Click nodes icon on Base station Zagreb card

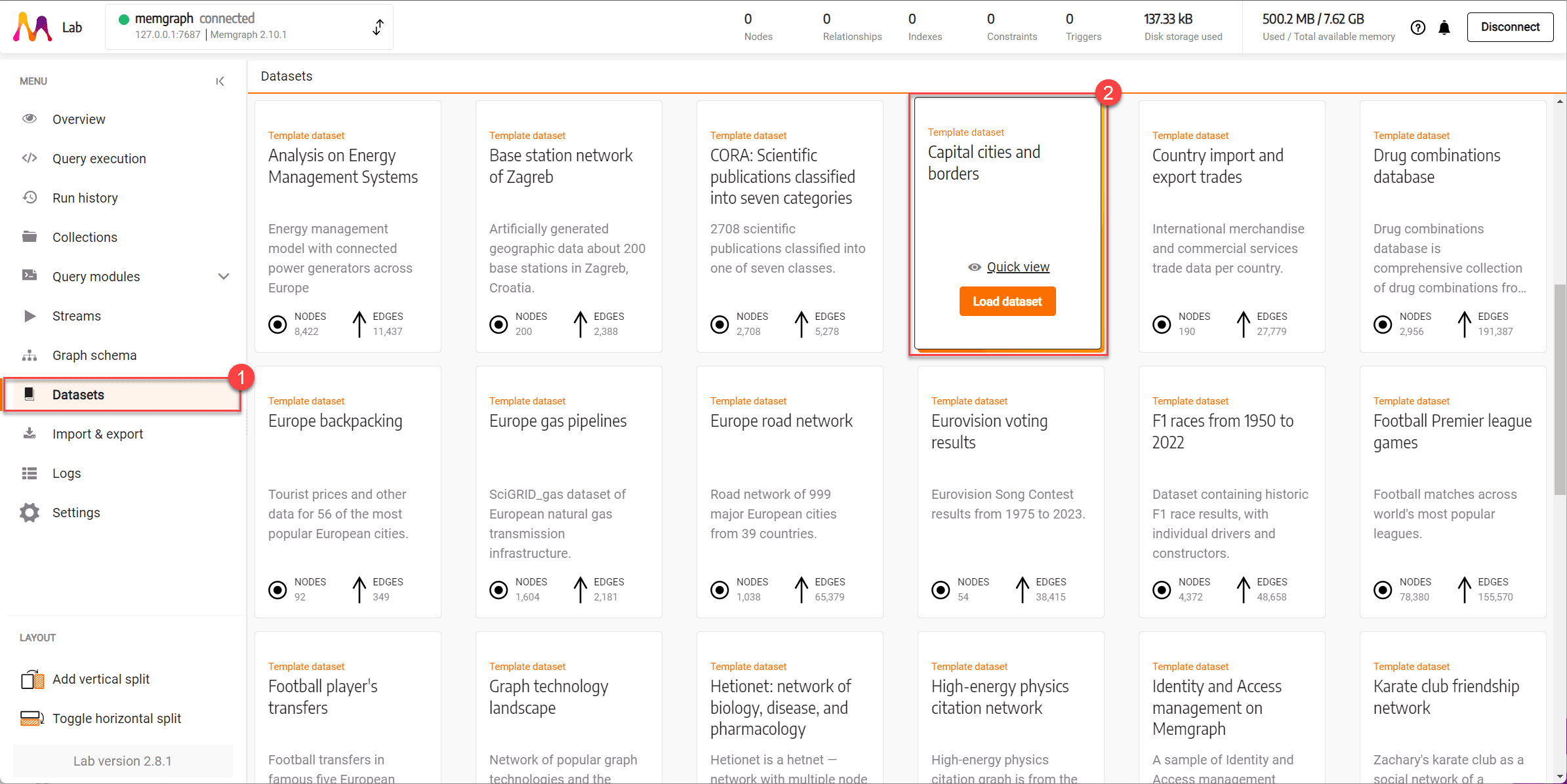click(499, 324)
